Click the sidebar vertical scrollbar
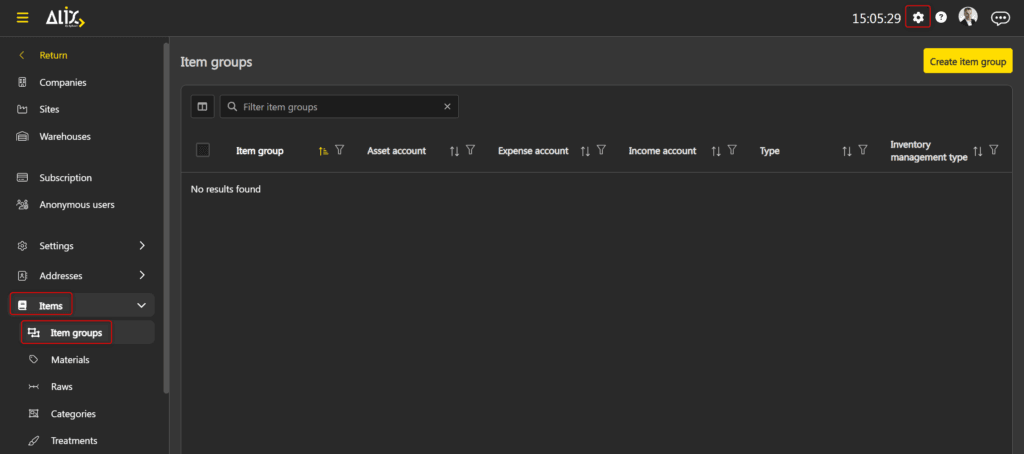 pyautogui.click(x=165, y=200)
